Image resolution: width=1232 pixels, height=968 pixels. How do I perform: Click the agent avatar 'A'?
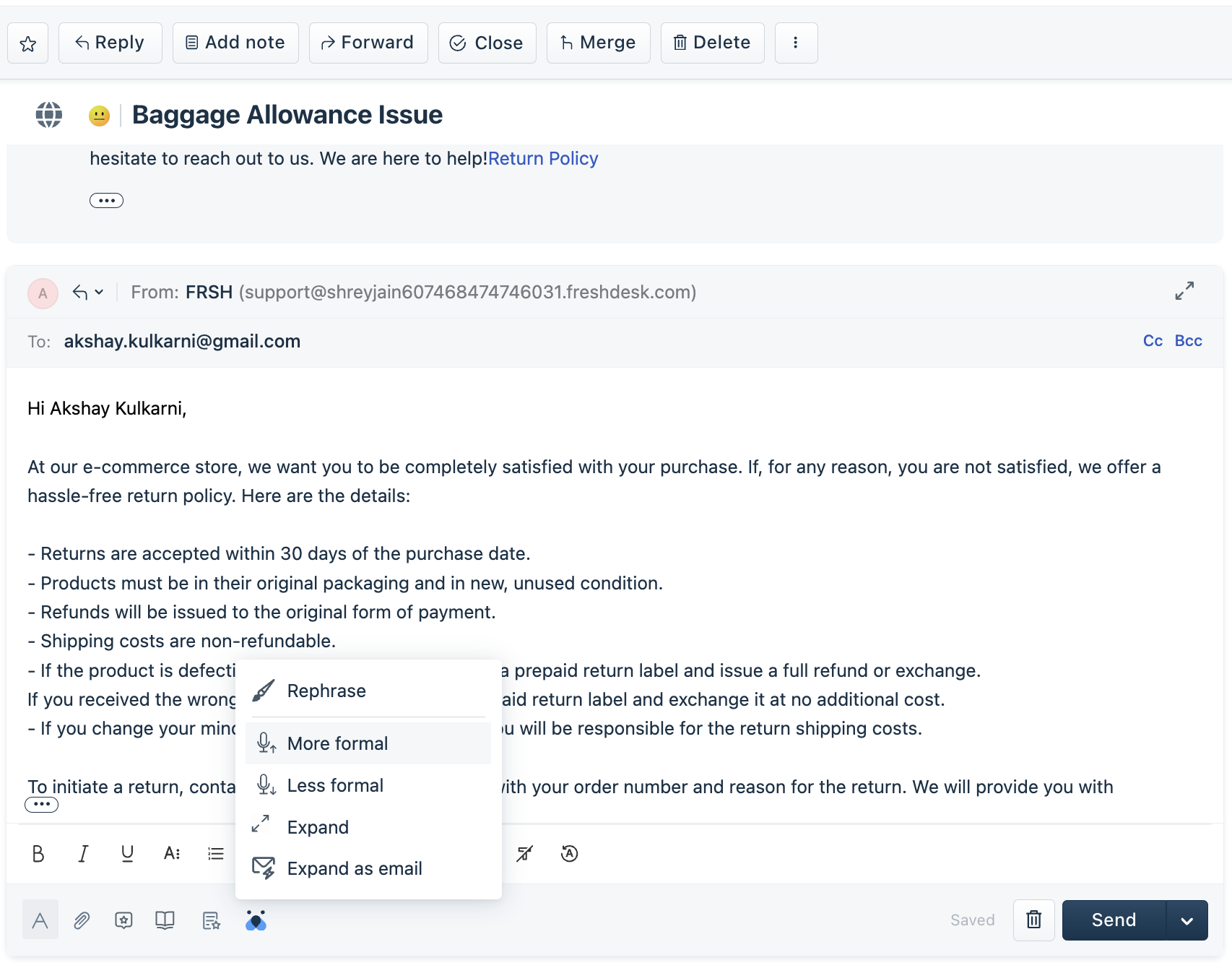coord(43,293)
